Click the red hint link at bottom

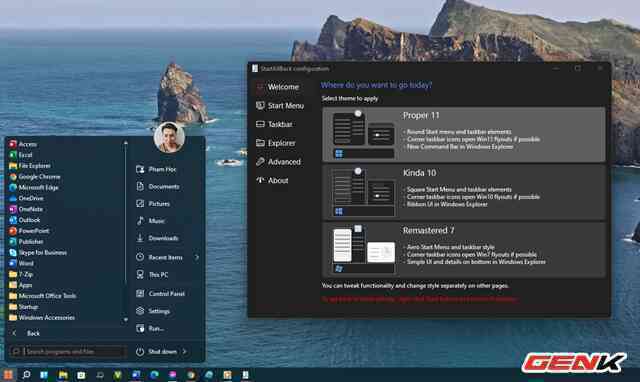(420, 299)
